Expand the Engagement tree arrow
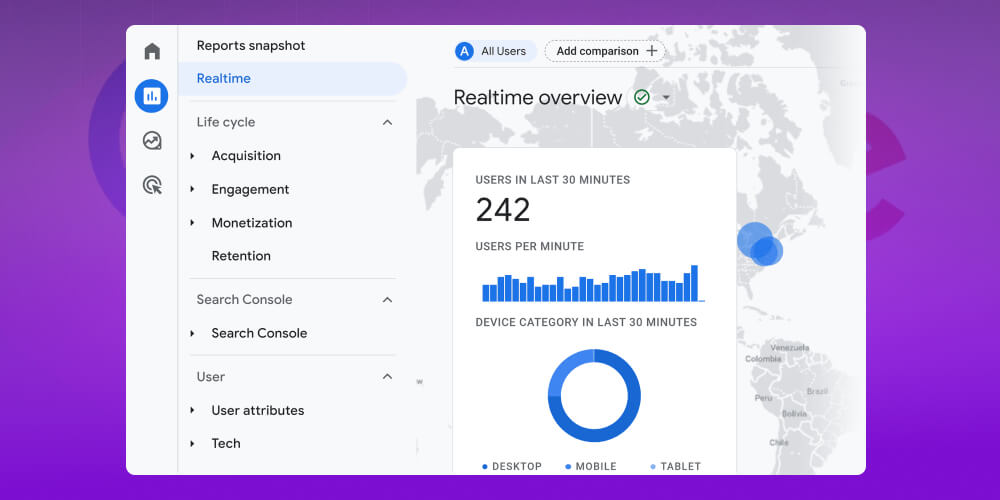1000x500 pixels. (192, 189)
